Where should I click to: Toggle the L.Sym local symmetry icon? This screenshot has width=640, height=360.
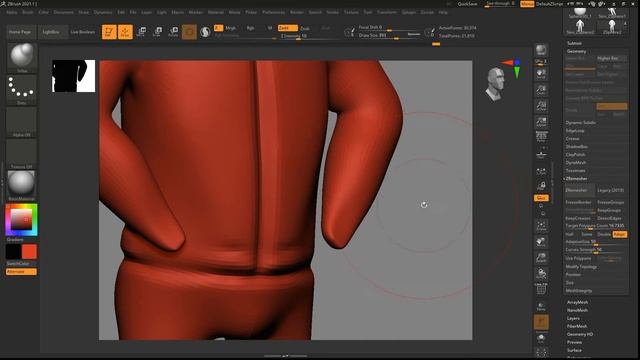(541, 172)
